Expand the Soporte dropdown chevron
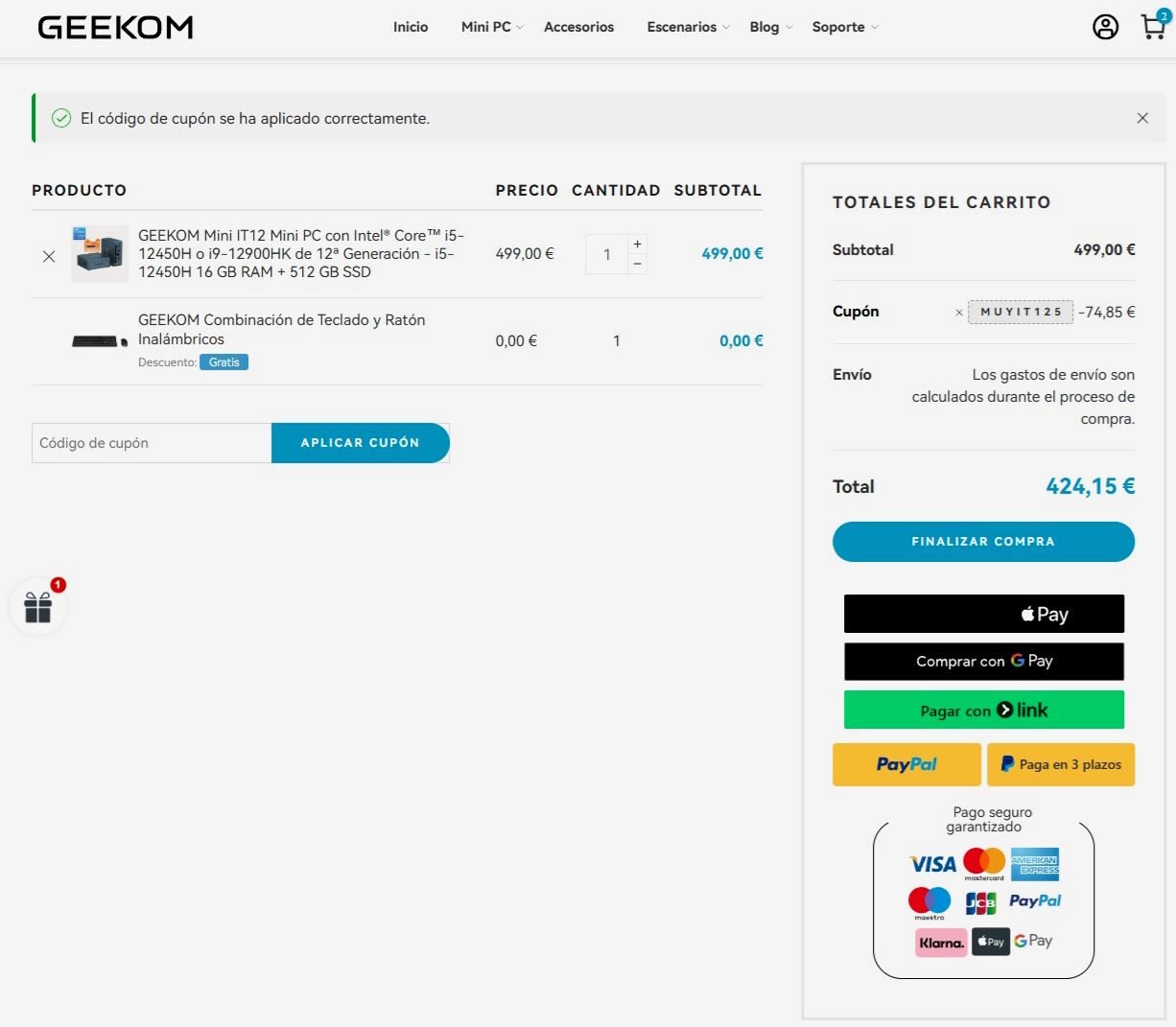 click(874, 28)
